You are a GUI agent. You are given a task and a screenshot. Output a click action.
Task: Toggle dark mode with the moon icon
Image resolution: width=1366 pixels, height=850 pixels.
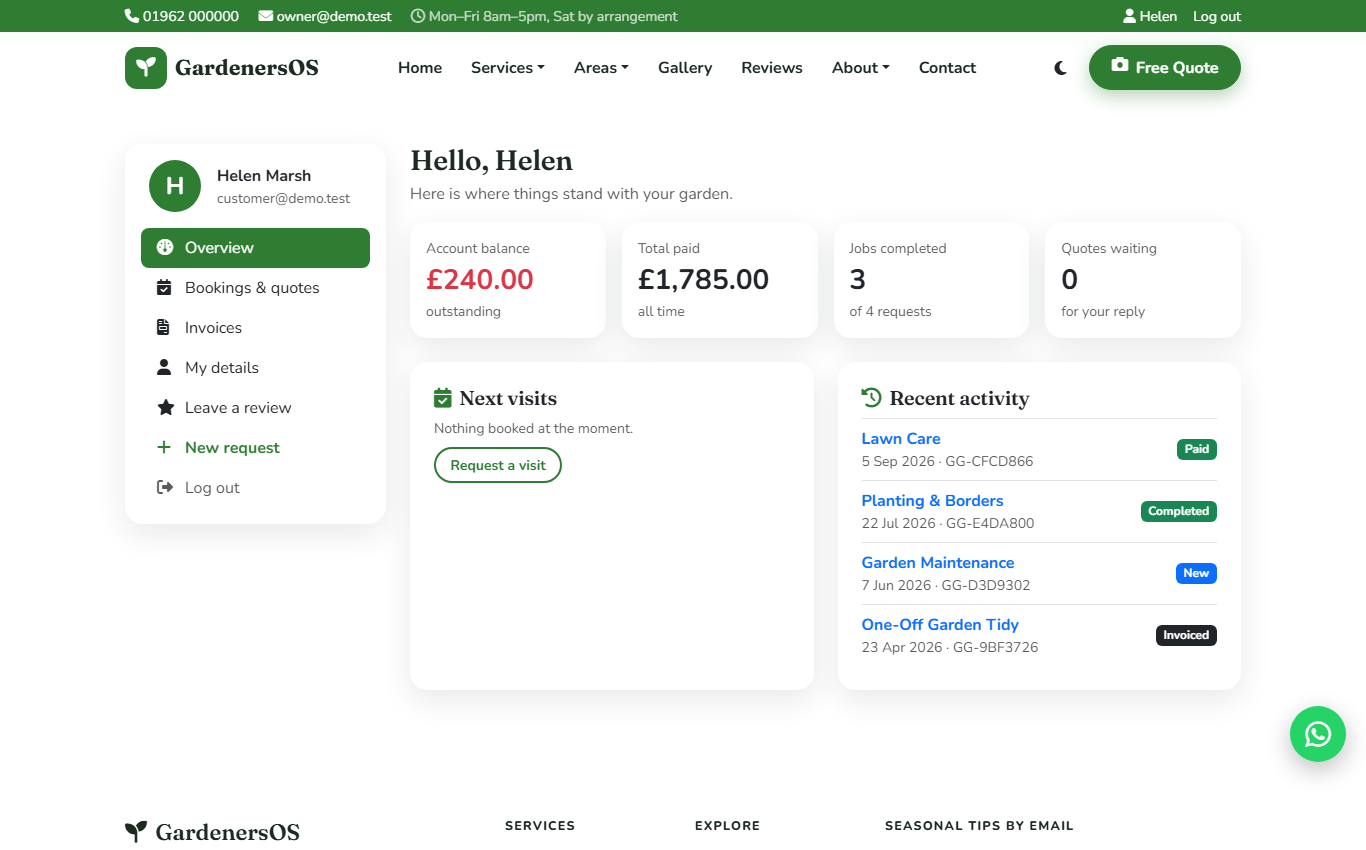pyautogui.click(x=1060, y=68)
